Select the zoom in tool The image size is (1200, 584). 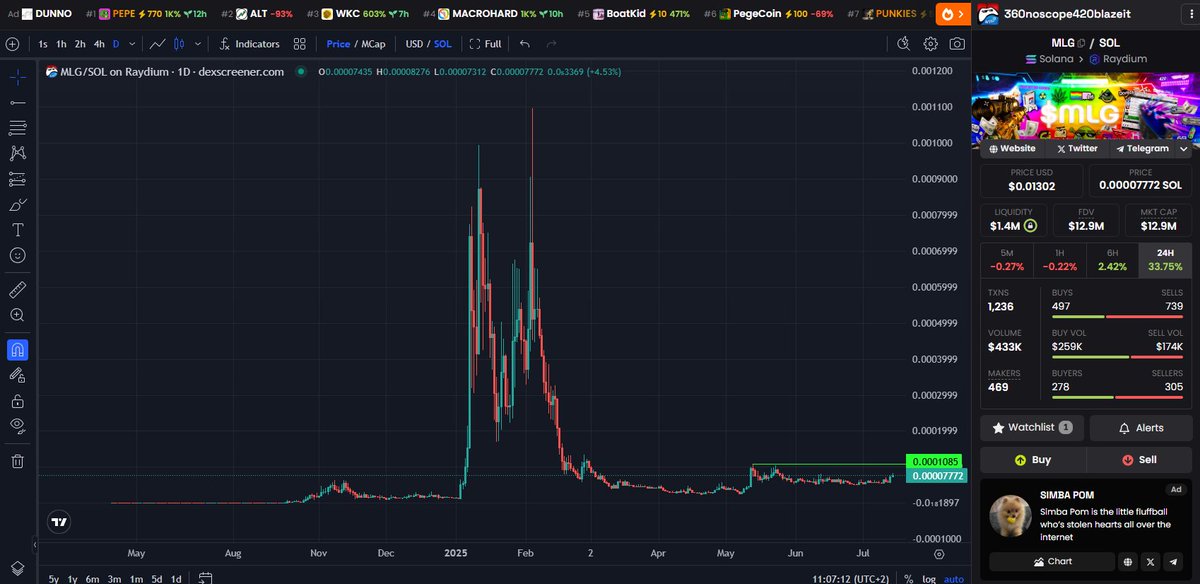tap(17, 315)
